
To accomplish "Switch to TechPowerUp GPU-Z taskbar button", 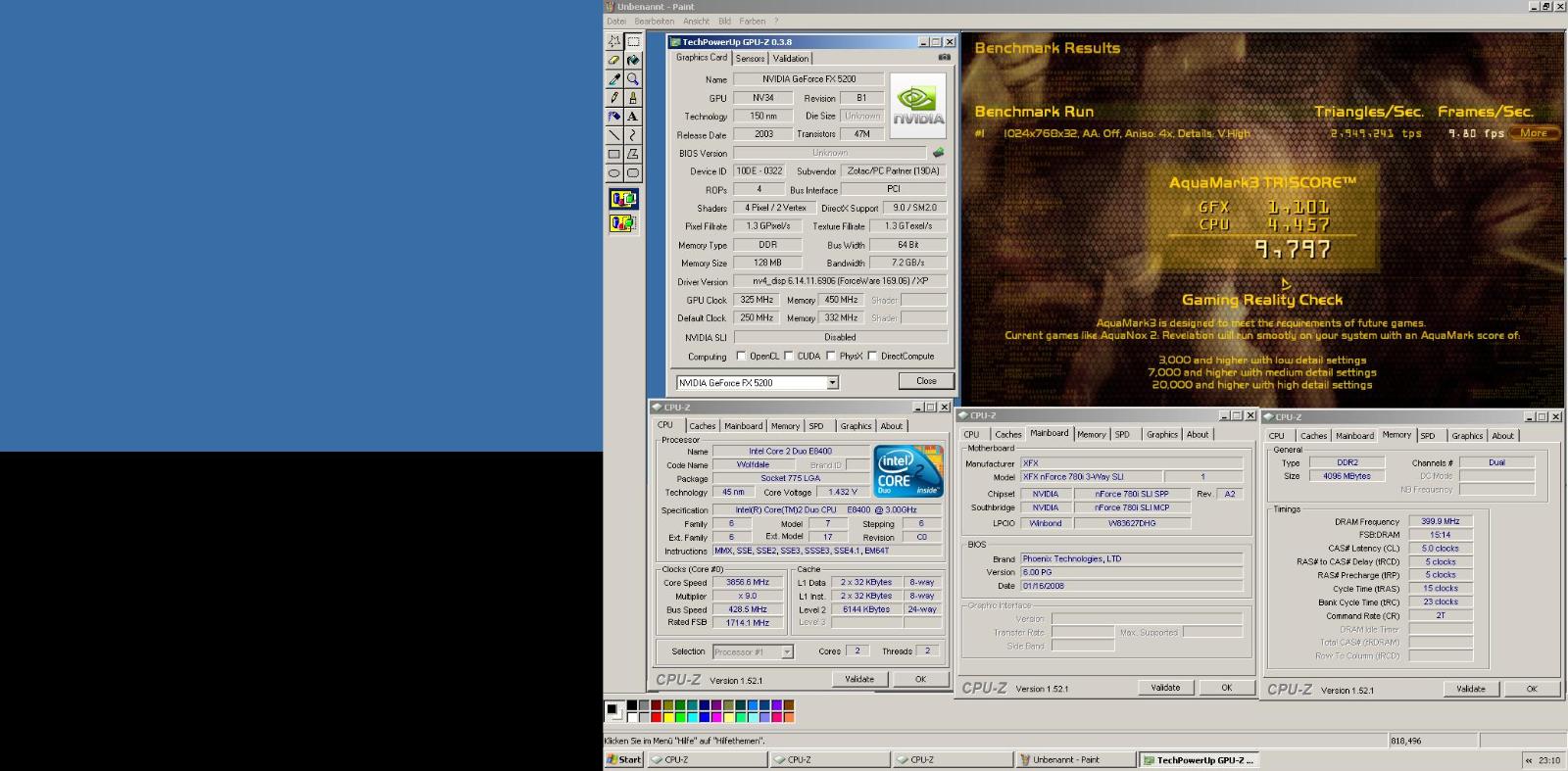I will [x=1198, y=759].
